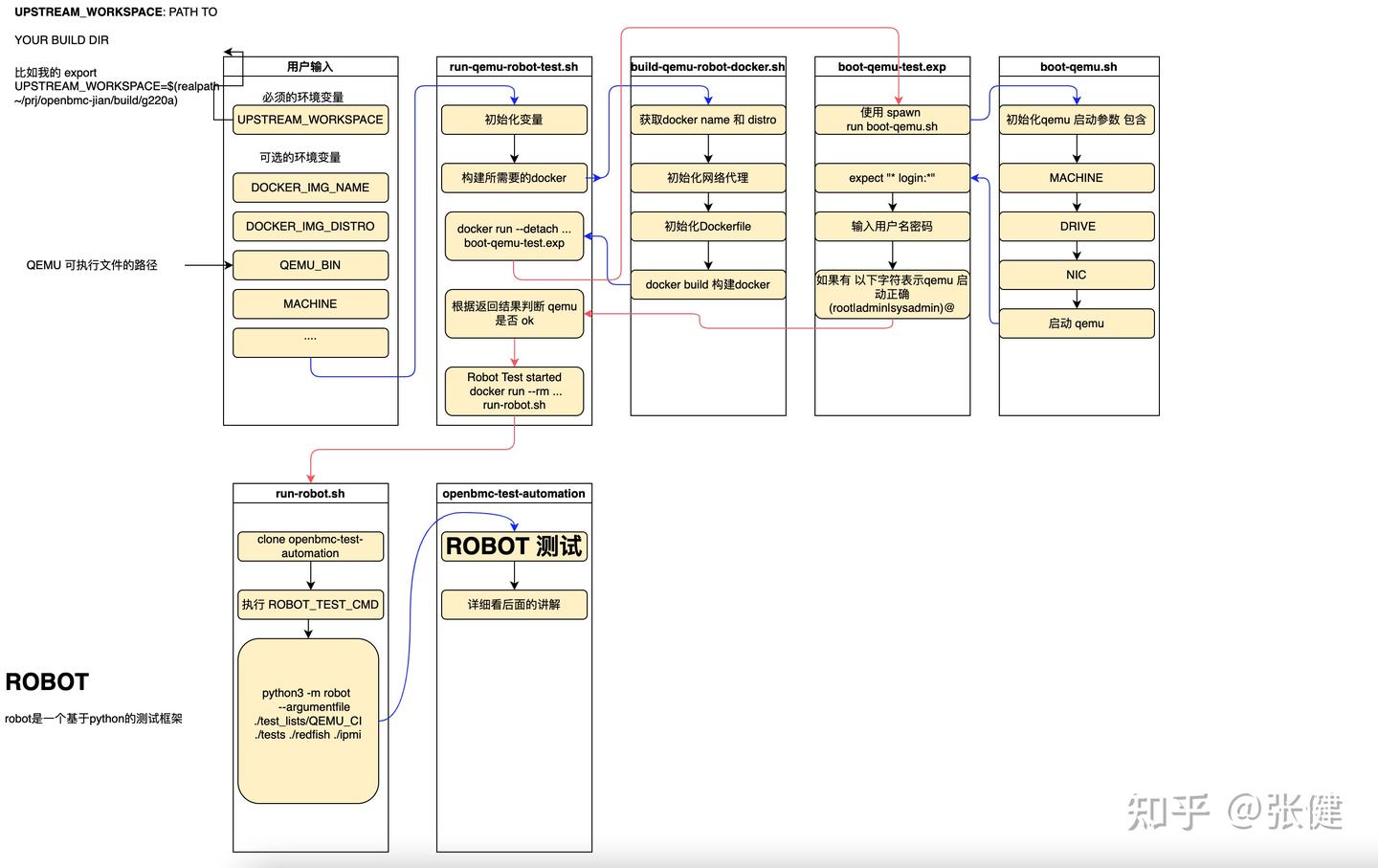Select the build-qemu-robot-docker.sh title
Image resolution: width=1378 pixels, height=868 pixels.
(x=708, y=67)
